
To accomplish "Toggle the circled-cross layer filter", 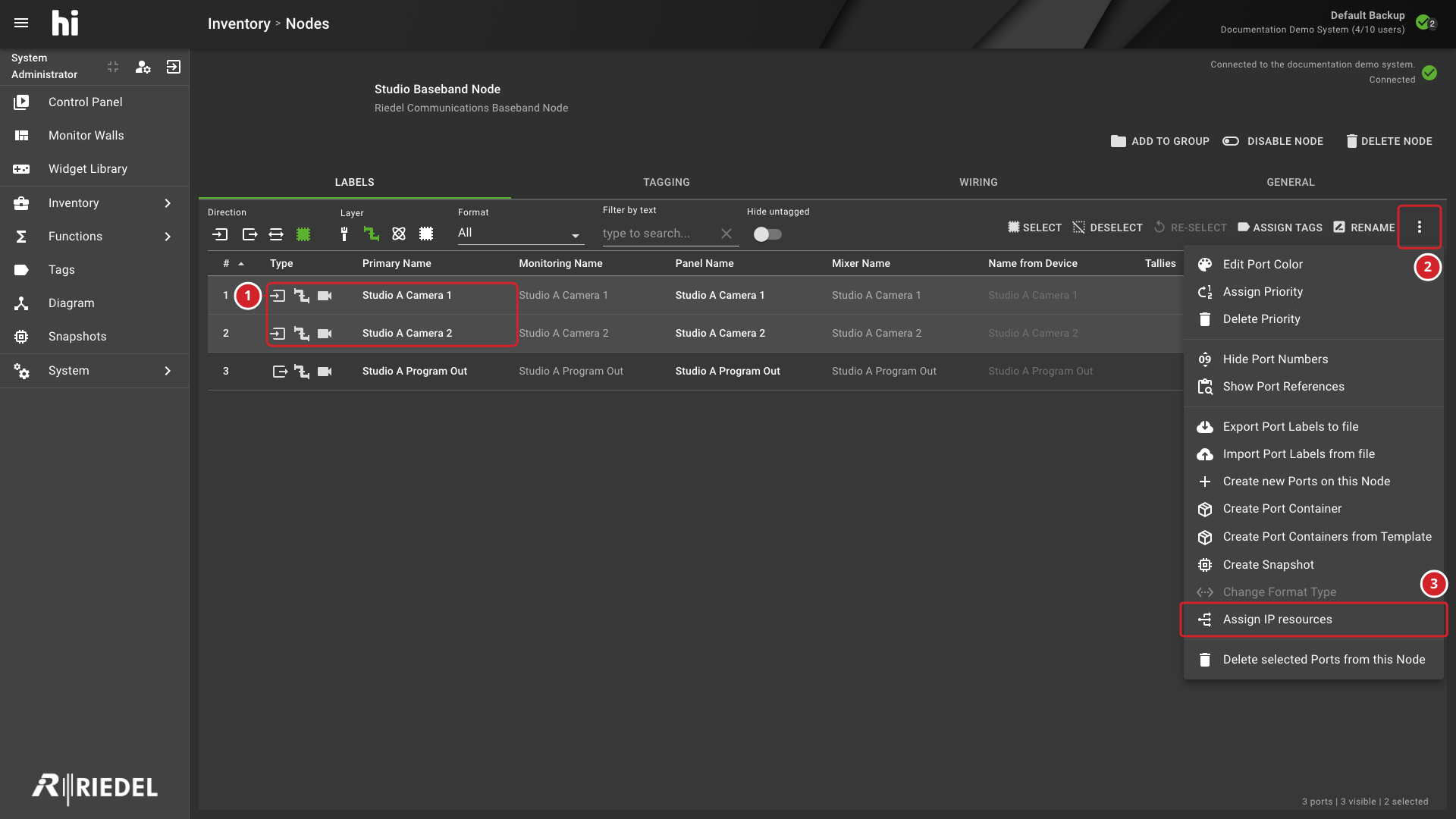I will click(399, 234).
